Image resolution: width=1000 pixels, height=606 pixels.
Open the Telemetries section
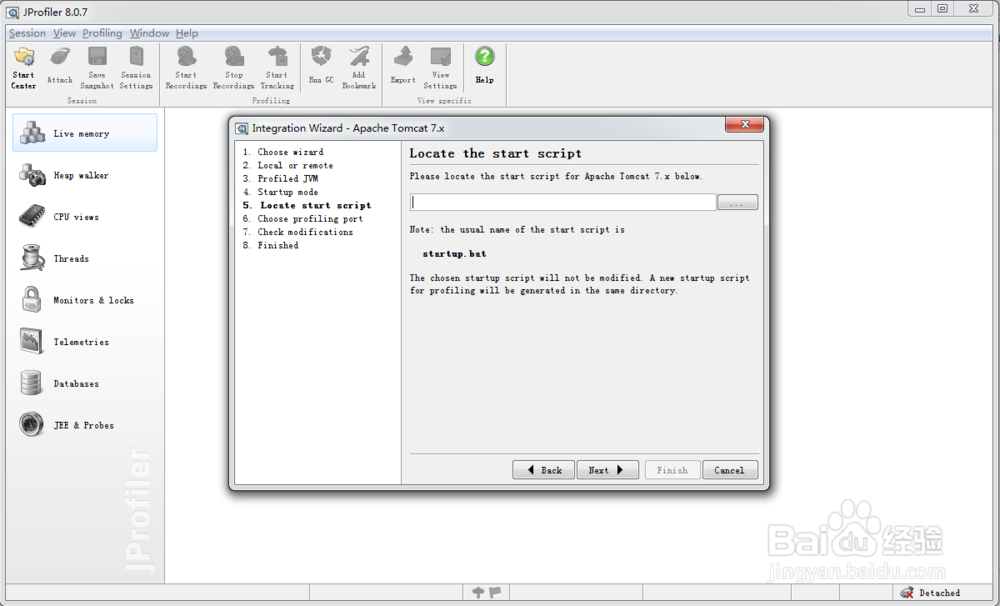click(85, 341)
